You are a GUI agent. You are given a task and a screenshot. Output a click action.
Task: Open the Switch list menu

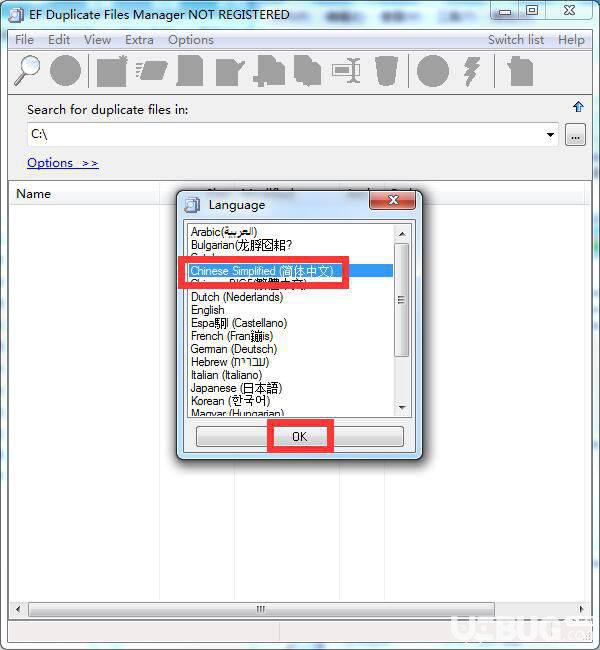516,40
